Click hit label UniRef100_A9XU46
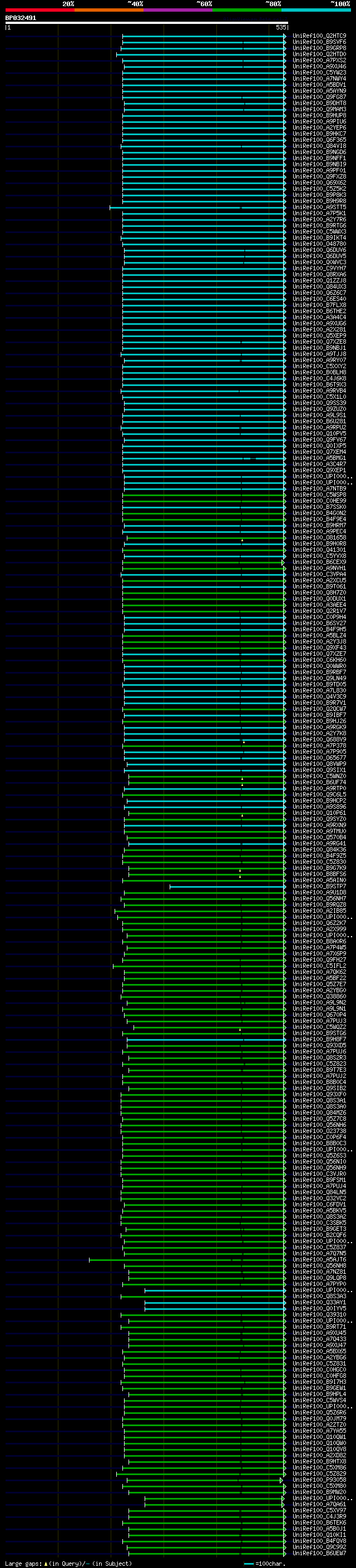 point(319,66)
